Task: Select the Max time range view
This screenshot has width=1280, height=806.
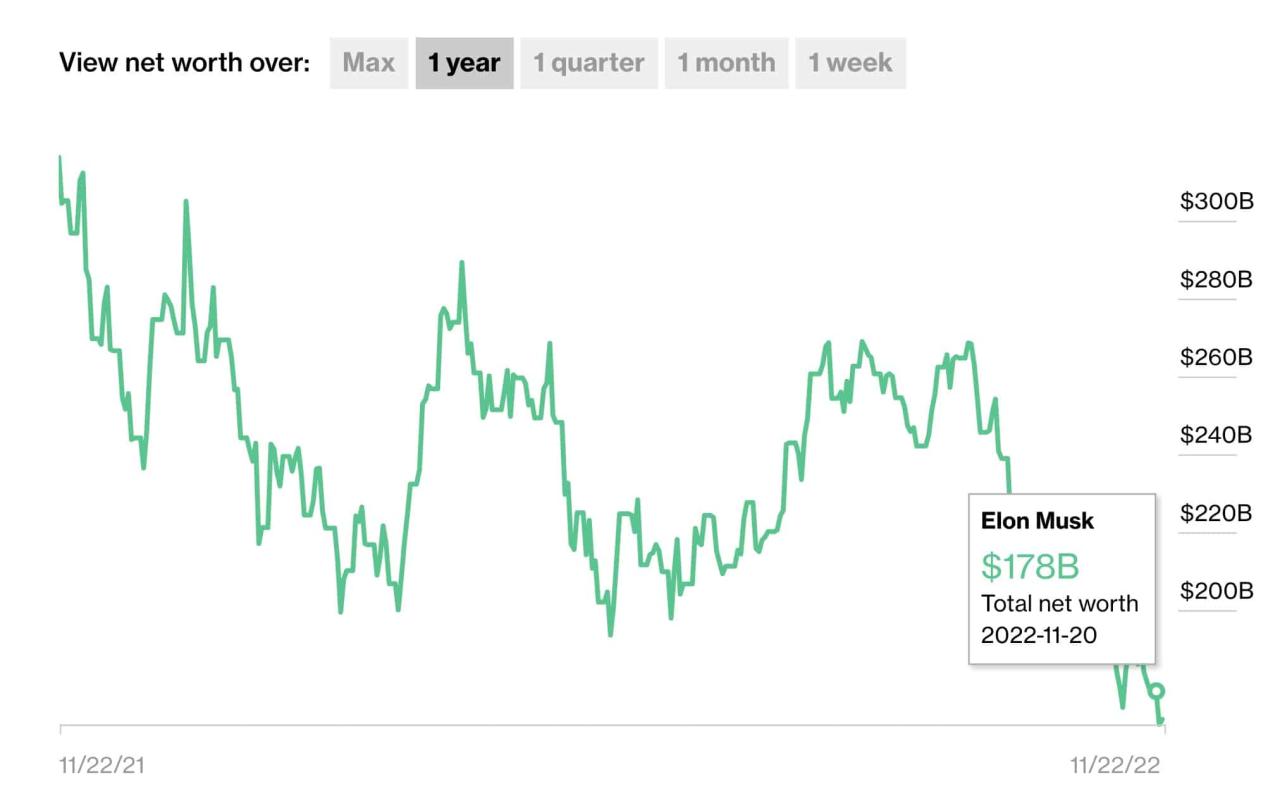Action: pyautogui.click(x=368, y=62)
